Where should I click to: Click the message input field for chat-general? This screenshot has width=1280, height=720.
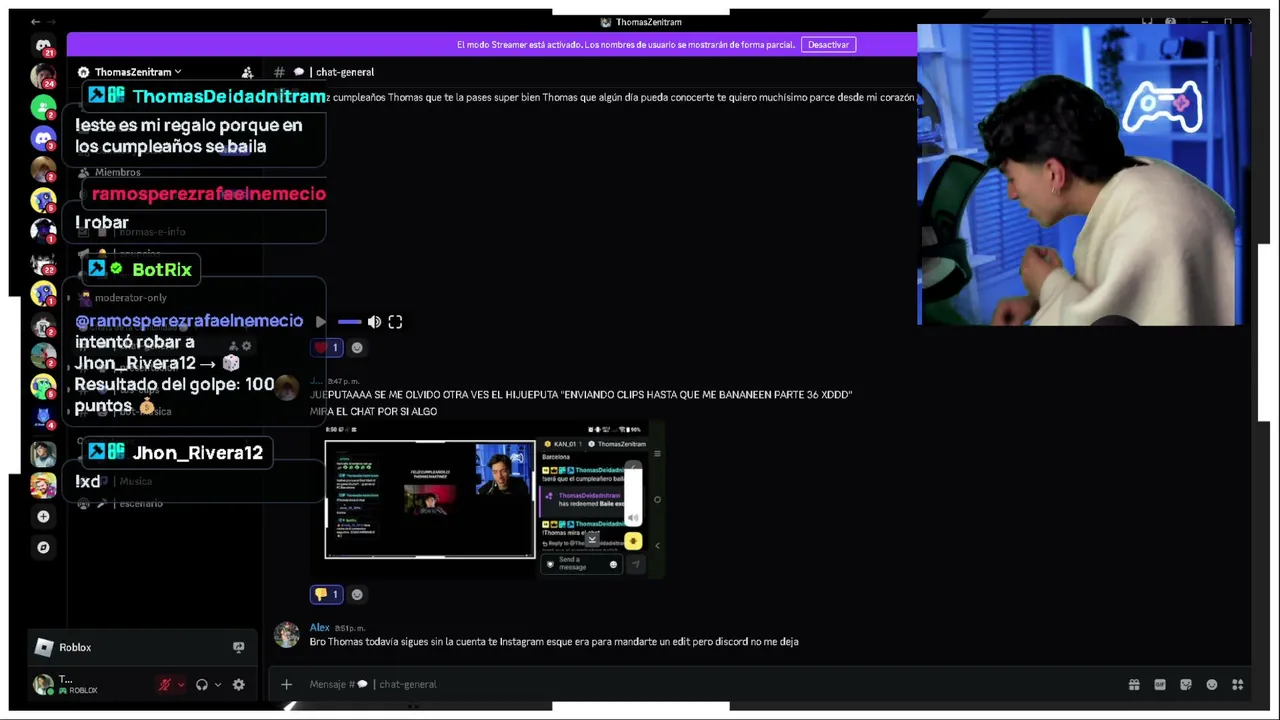tap(700, 684)
